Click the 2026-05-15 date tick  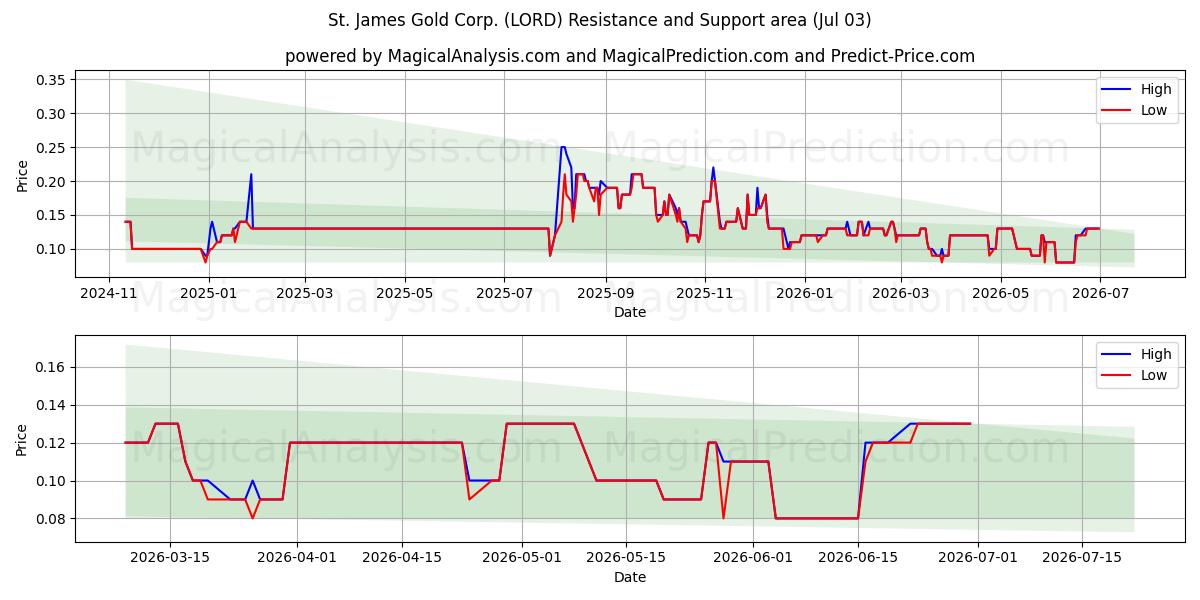tap(626, 558)
